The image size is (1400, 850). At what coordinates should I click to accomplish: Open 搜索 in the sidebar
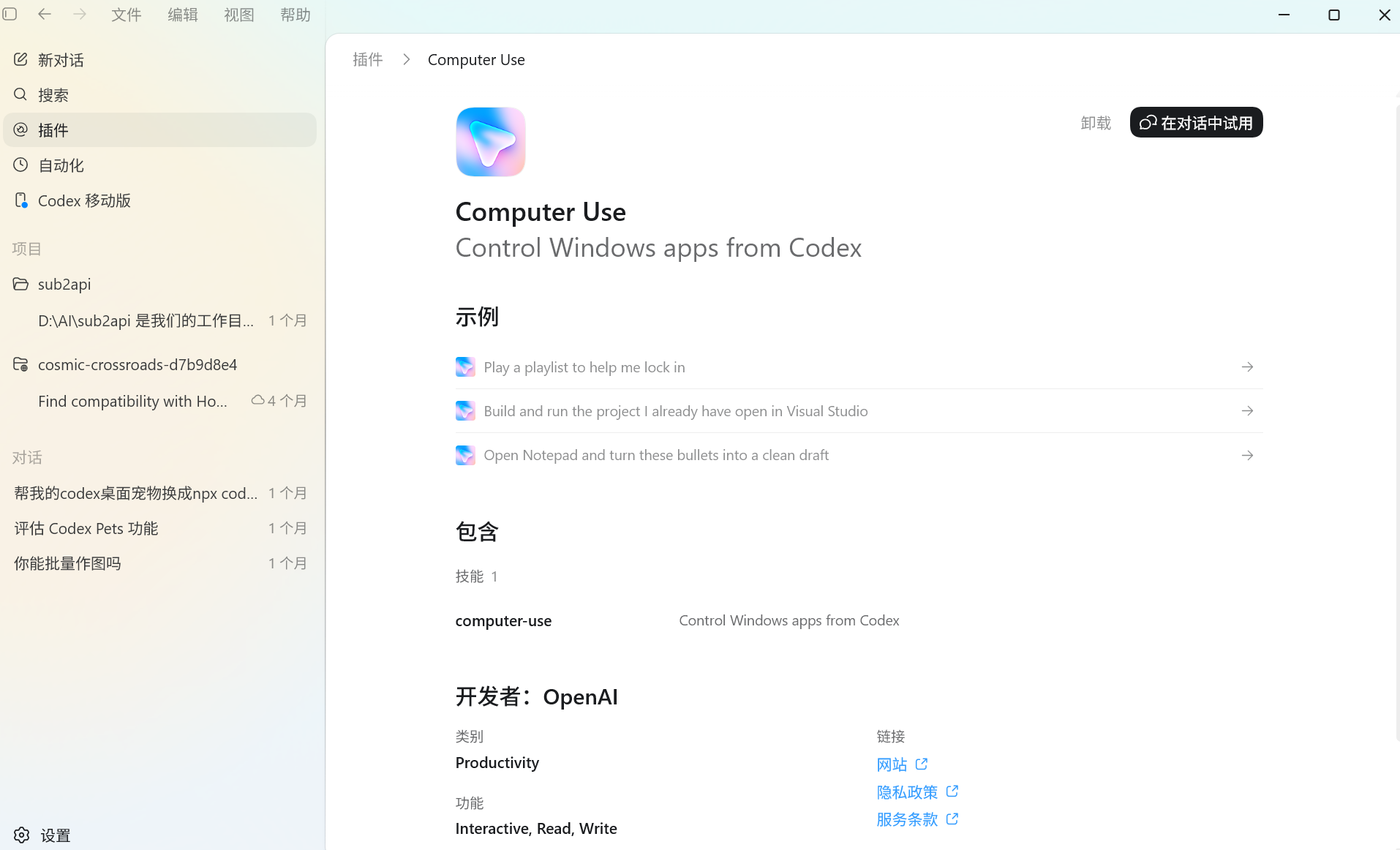pyautogui.click(x=159, y=95)
